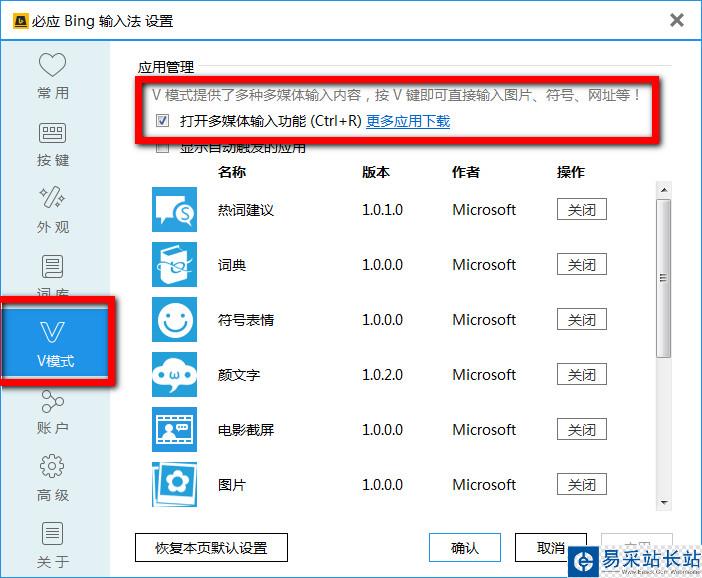
Task: Toggle 打开多媒体输入功能 checkbox
Action: (x=162, y=120)
